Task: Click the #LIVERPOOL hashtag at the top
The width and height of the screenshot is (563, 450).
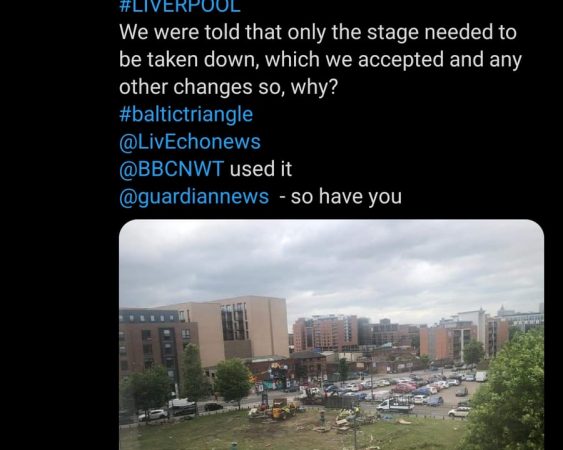Action: click(180, 6)
